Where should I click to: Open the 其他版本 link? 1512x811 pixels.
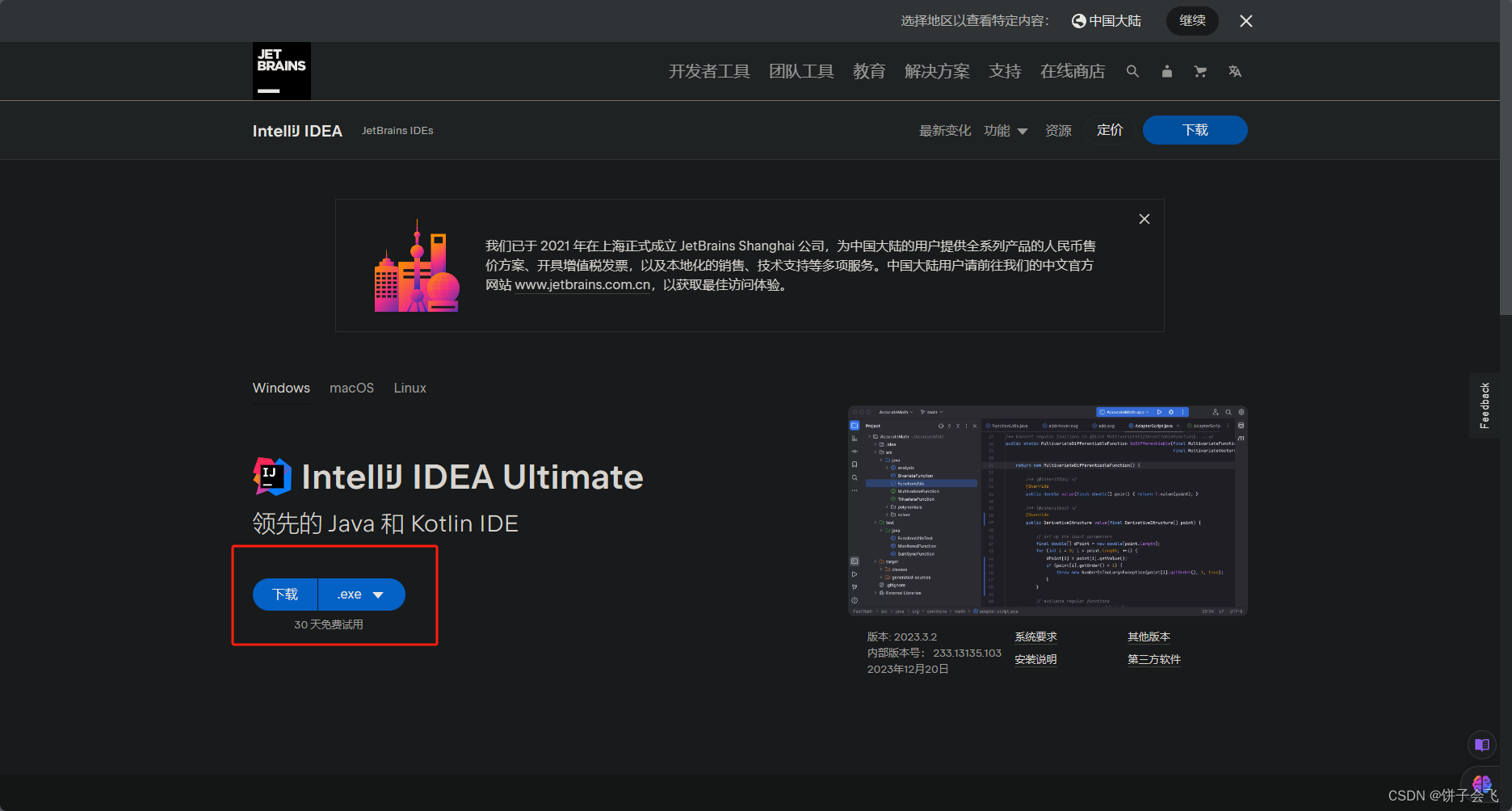coord(1149,637)
